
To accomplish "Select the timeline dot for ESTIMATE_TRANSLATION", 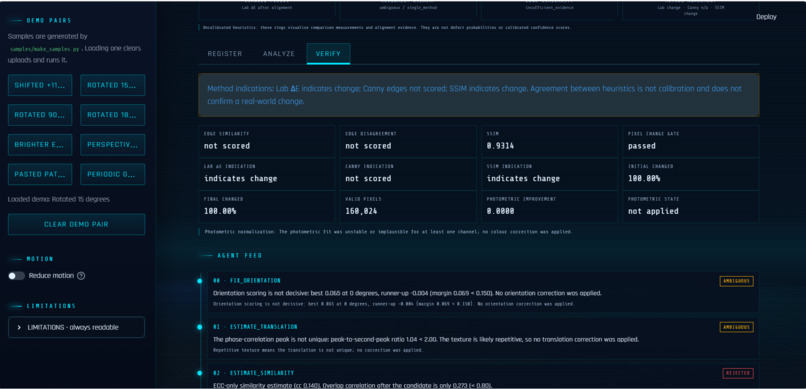I will point(199,327).
